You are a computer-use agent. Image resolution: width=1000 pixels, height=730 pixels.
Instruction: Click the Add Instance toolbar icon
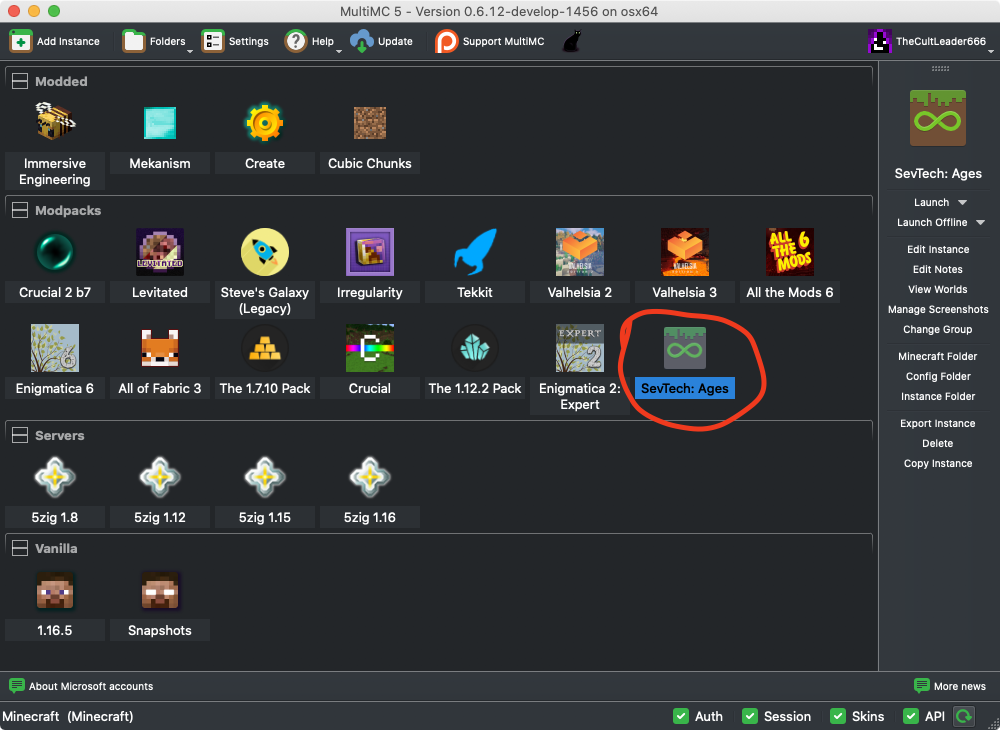[x=20, y=41]
